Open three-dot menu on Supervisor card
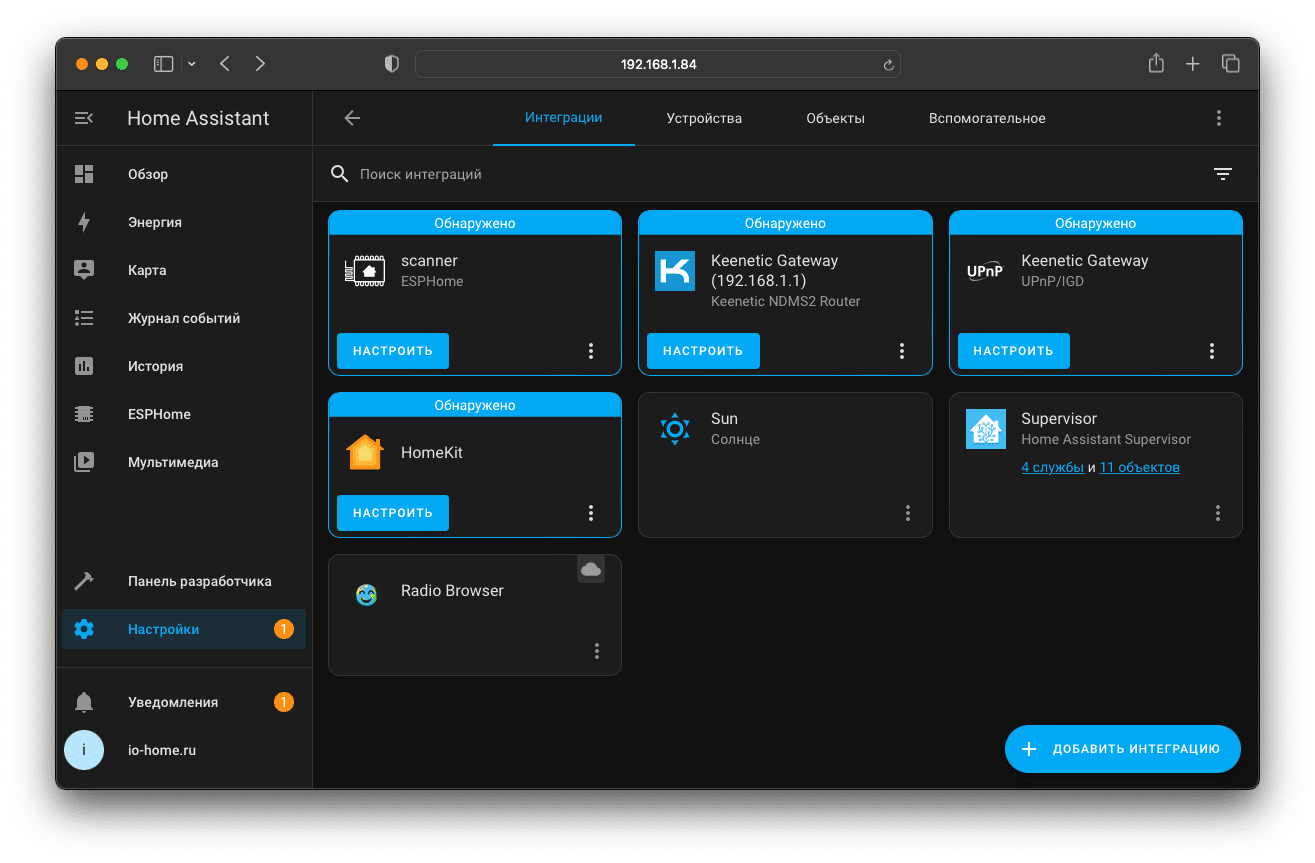1315x863 pixels. click(x=1218, y=513)
